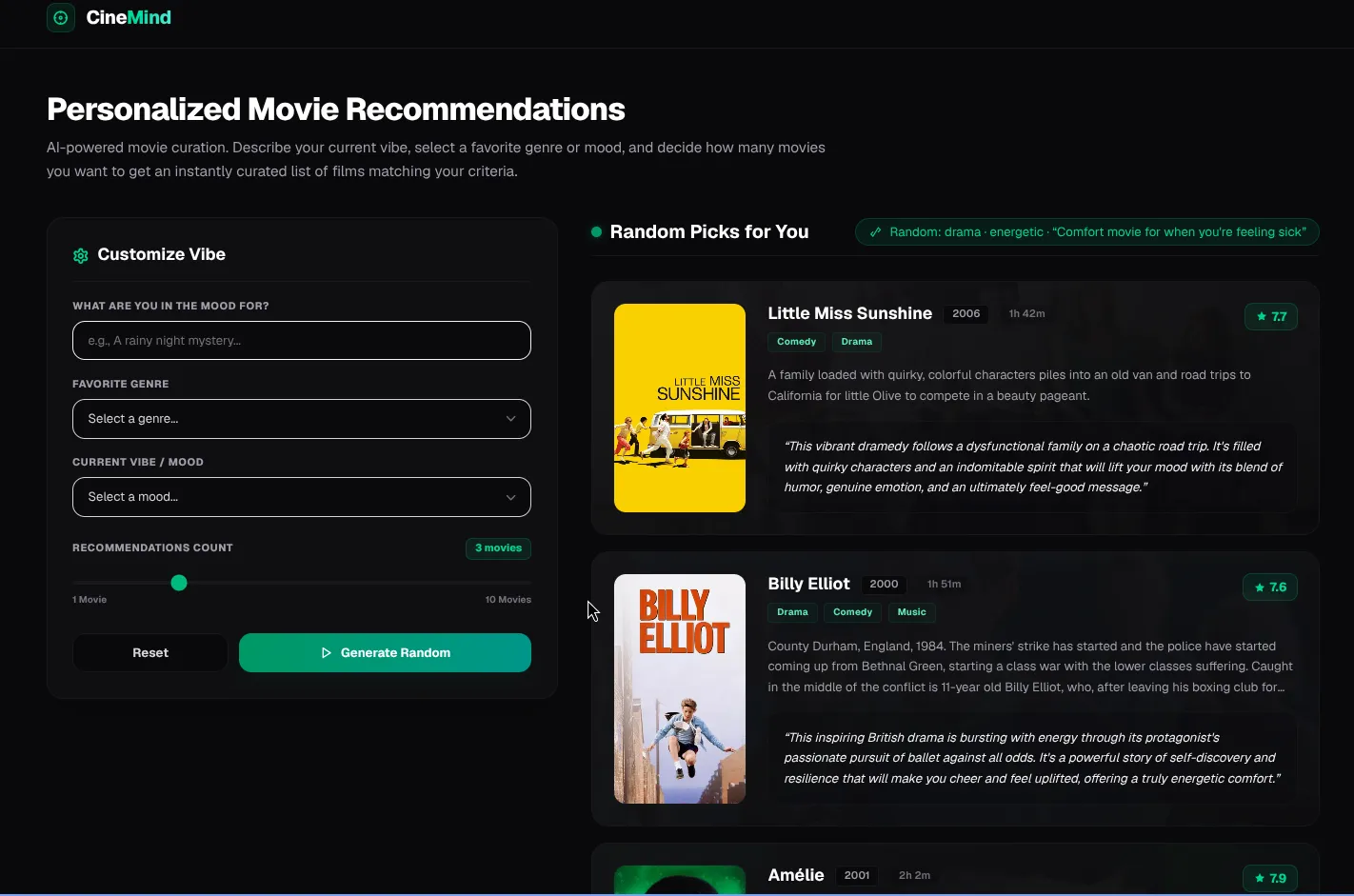Click the Music genre tag
Image resolution: width=1354 pixels, height=896 pixels.
point(912,612)
